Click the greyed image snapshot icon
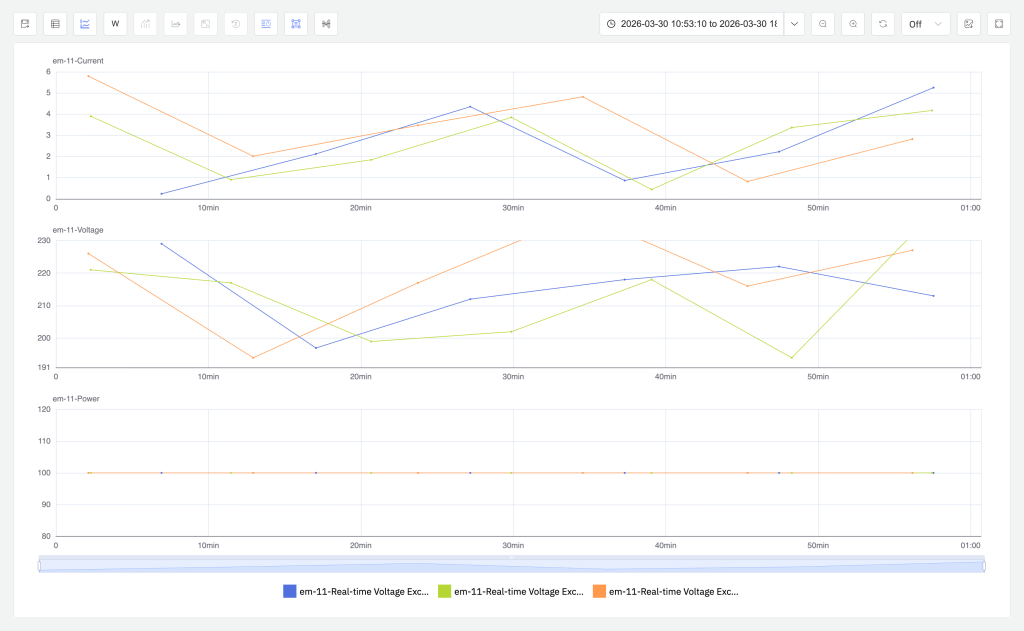Image resolution: width=1024 pixels, height=631 pixels. pos(205,24)
